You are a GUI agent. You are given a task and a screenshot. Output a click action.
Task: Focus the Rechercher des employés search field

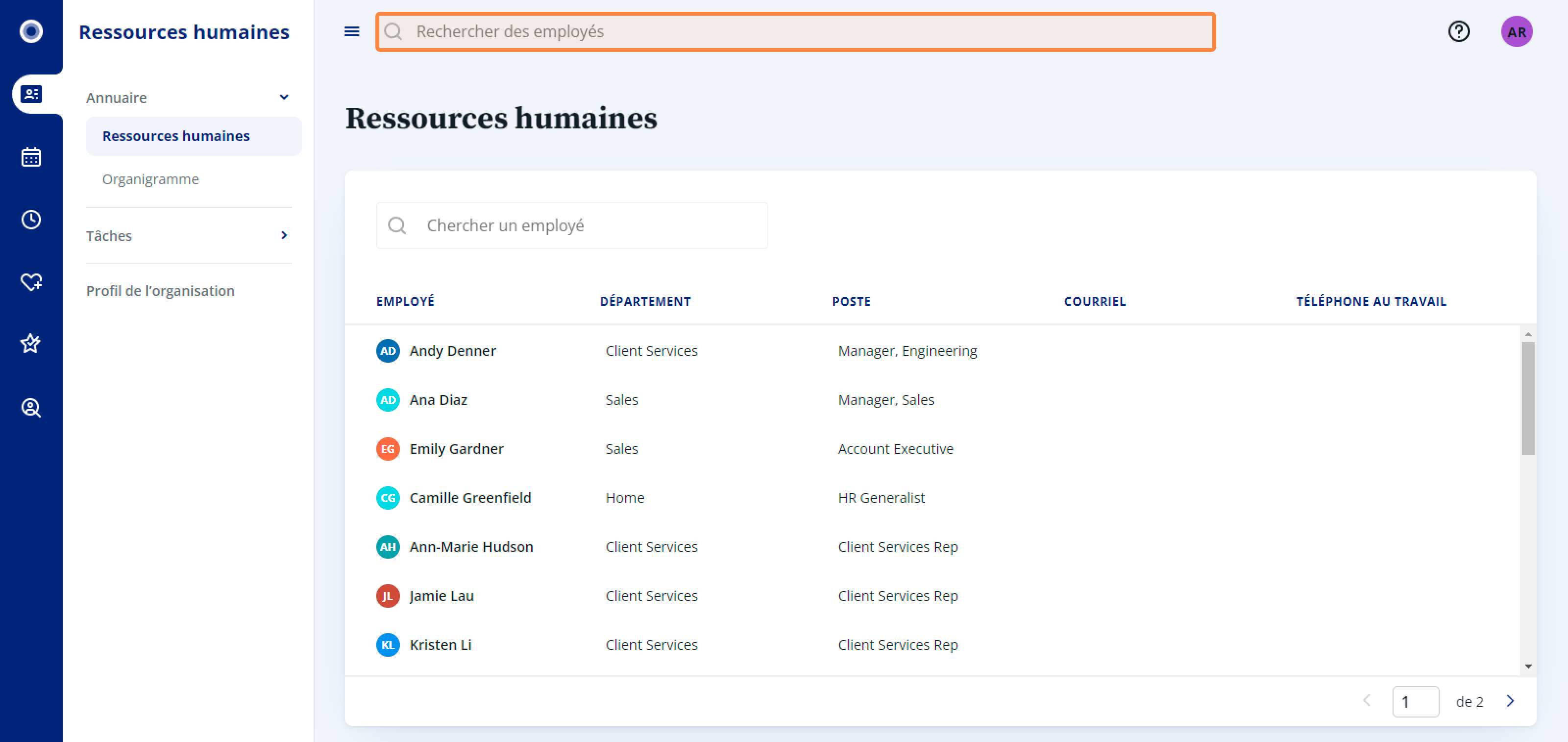795,32
